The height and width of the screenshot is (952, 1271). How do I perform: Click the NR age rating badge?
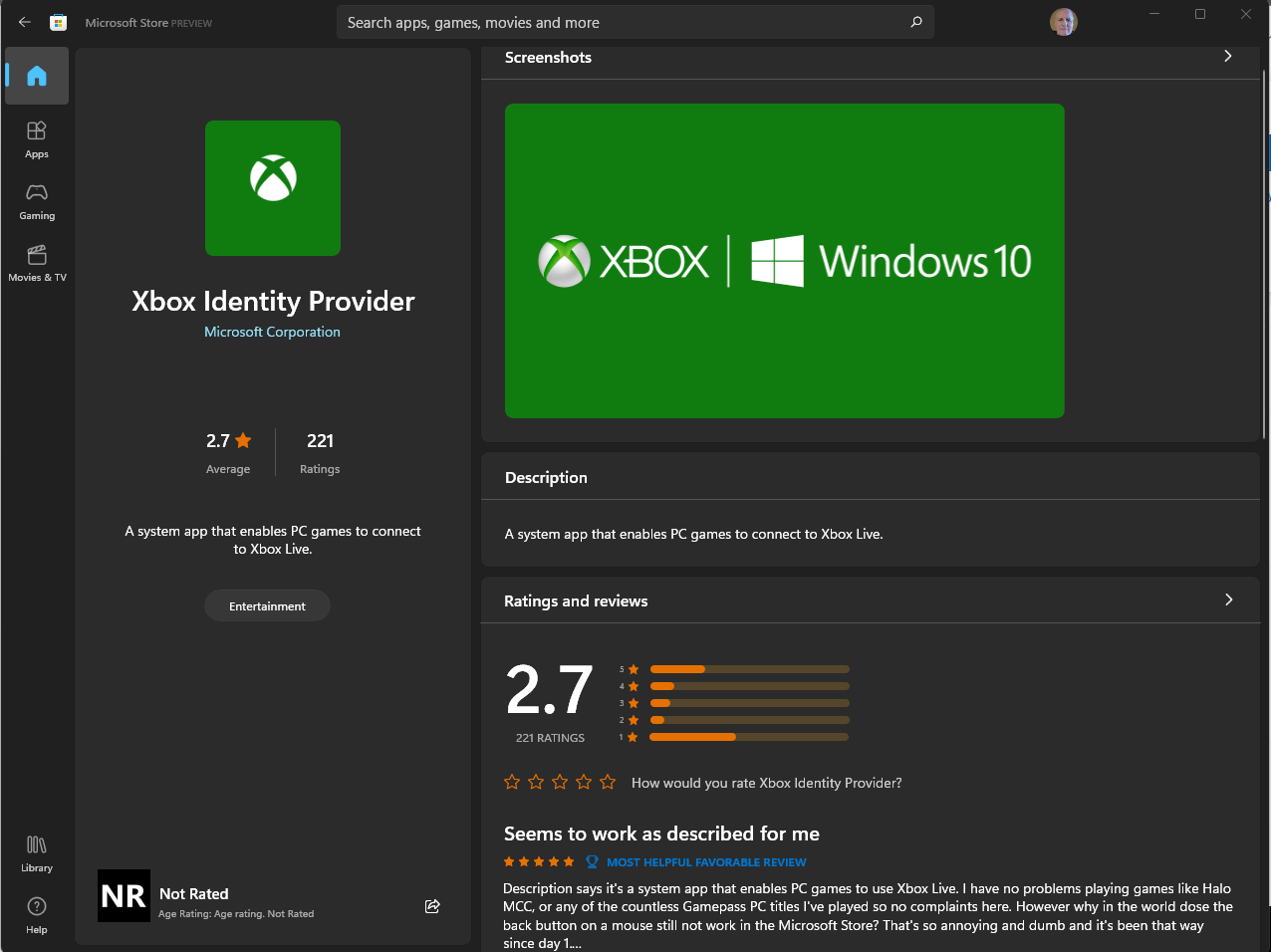coord(124,895)
